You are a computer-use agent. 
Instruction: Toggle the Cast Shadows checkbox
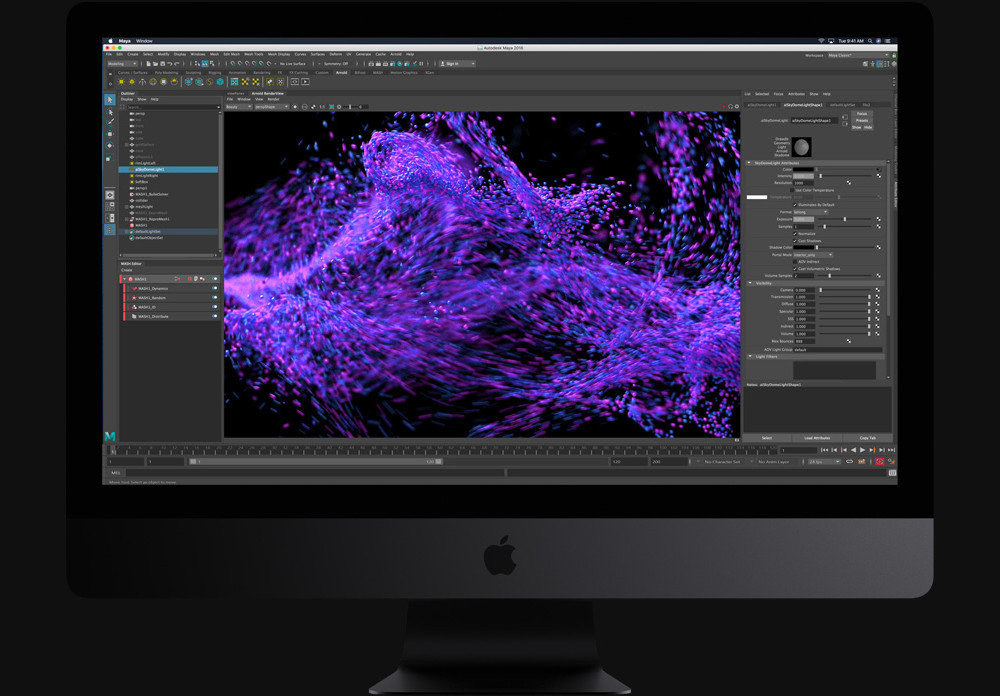tap(795, 240)
